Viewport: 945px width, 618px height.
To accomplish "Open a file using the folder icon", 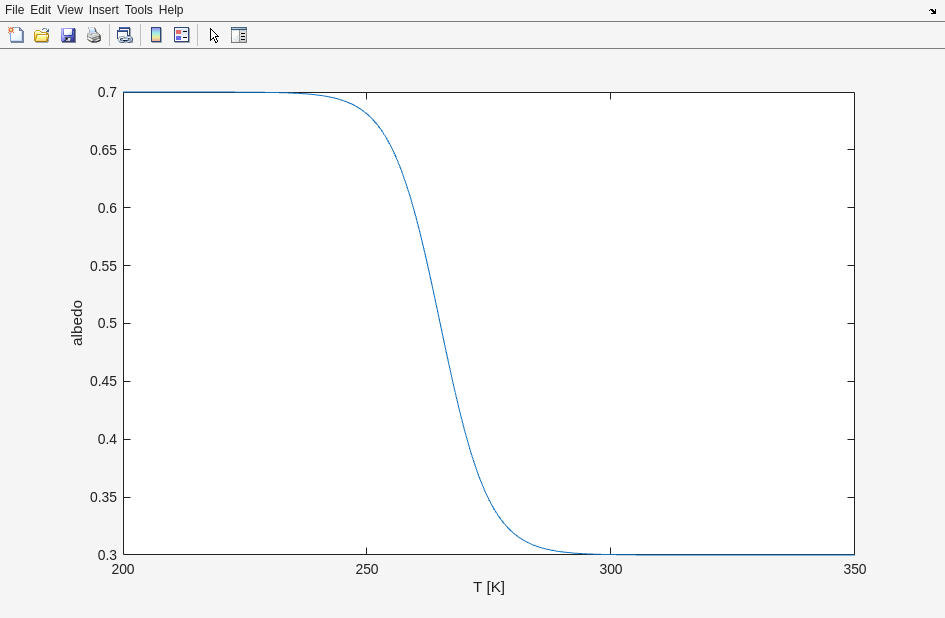I will click(x=42, y=35).
